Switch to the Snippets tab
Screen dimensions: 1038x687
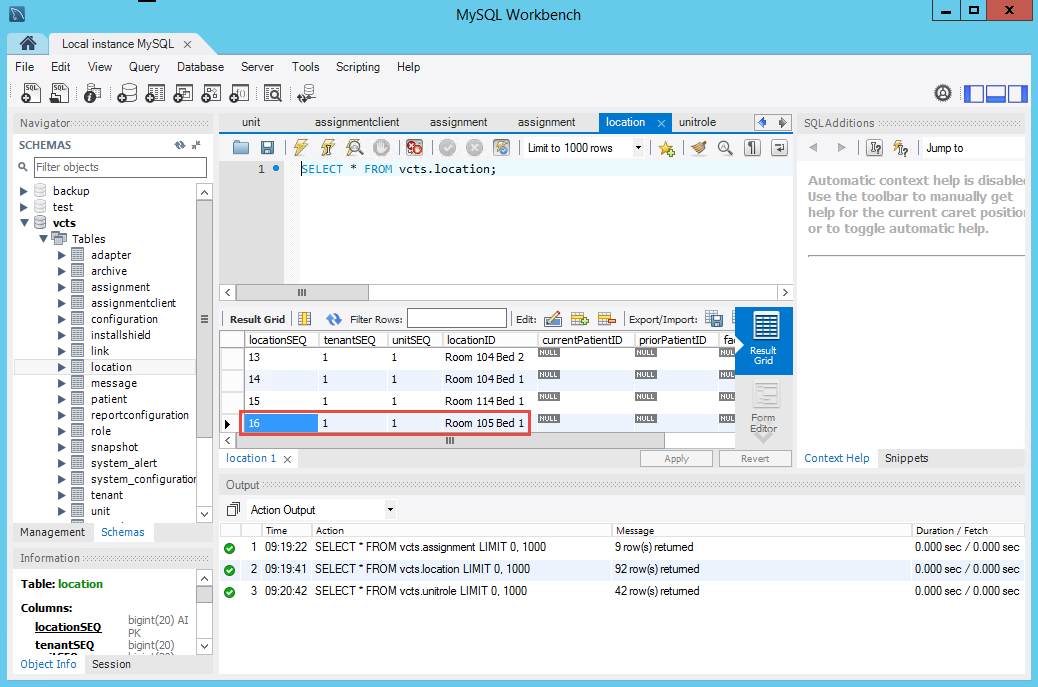[906, 458]
